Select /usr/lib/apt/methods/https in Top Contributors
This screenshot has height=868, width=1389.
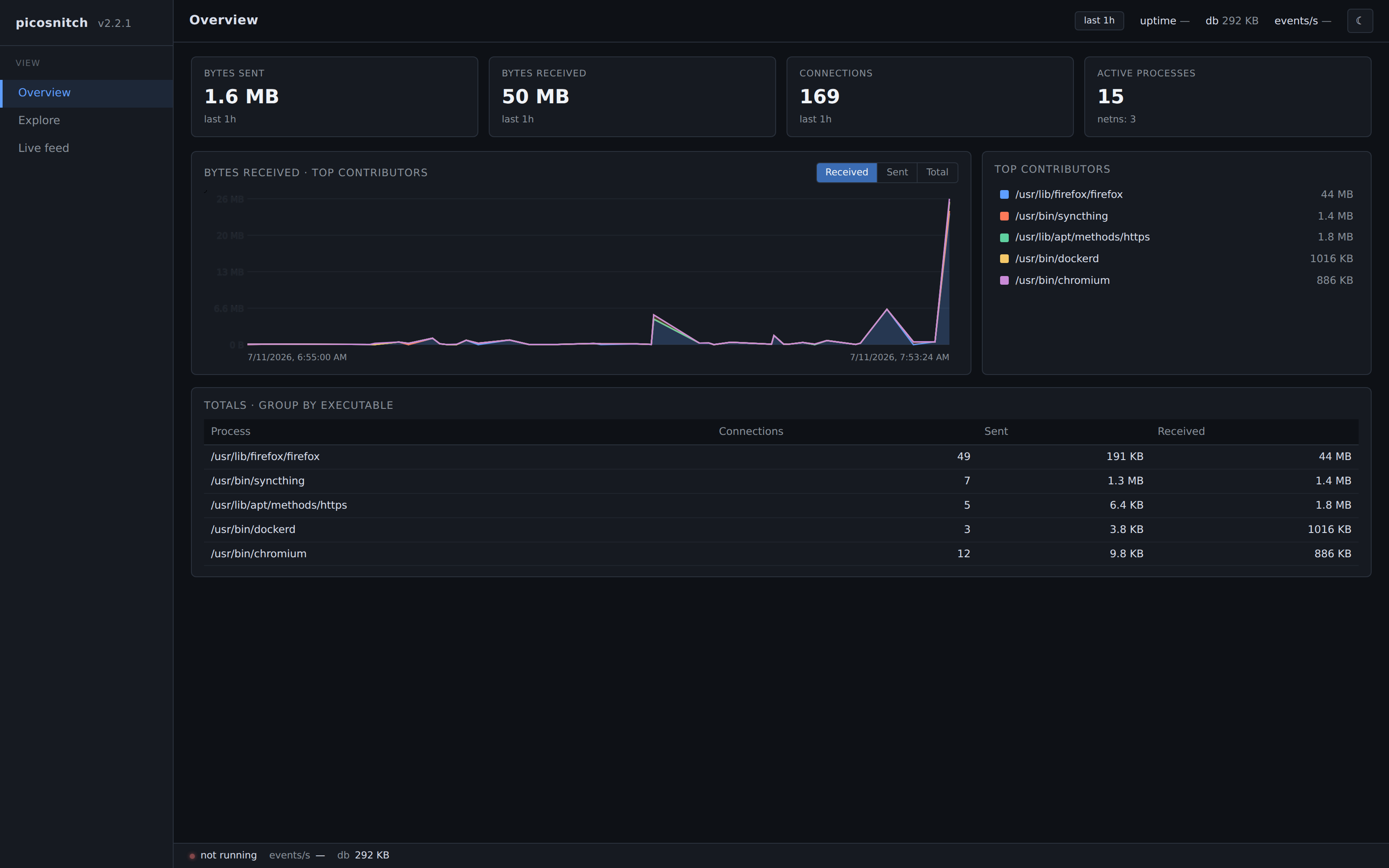coord(1176,238)
